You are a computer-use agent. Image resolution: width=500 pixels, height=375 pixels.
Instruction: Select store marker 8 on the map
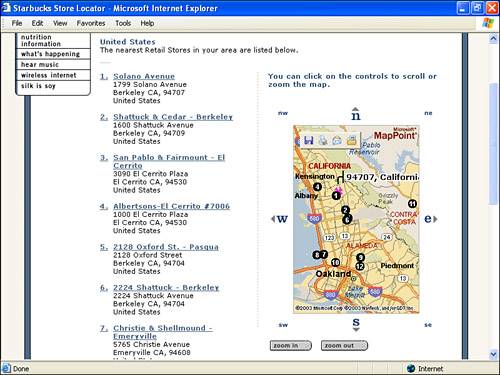(317, 255)
